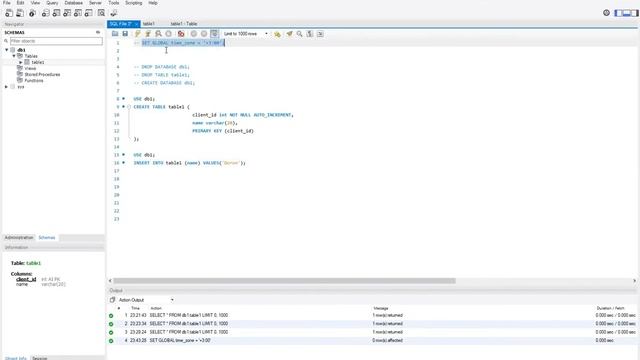Screen dimensions: 640x360
Task: Open the Database menu
Action: coord(73,3)
